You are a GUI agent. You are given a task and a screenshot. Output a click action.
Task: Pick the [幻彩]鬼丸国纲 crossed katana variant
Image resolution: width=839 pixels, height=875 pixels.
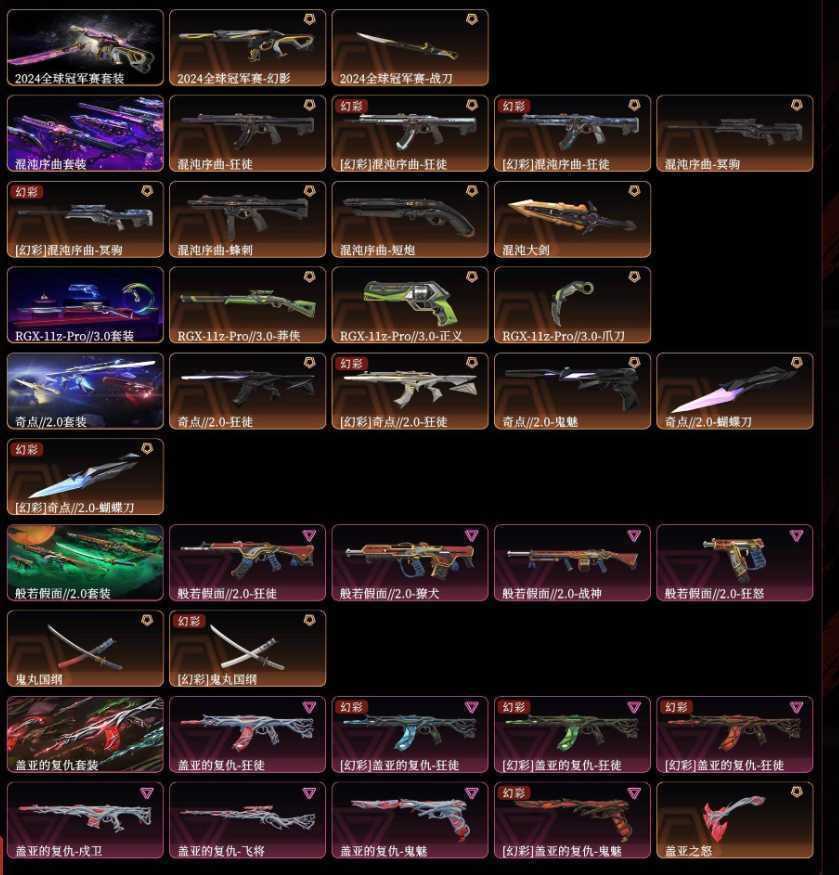tap(248, 648)
